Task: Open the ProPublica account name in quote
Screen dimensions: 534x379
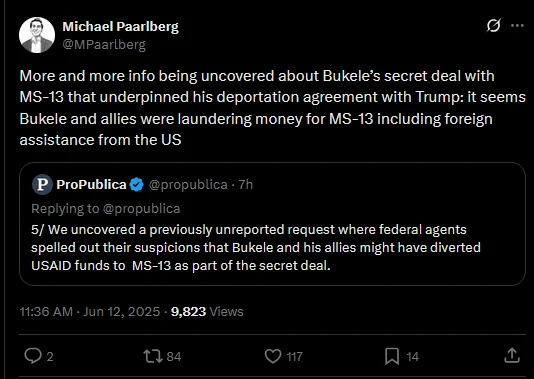Action: point(91,185)
